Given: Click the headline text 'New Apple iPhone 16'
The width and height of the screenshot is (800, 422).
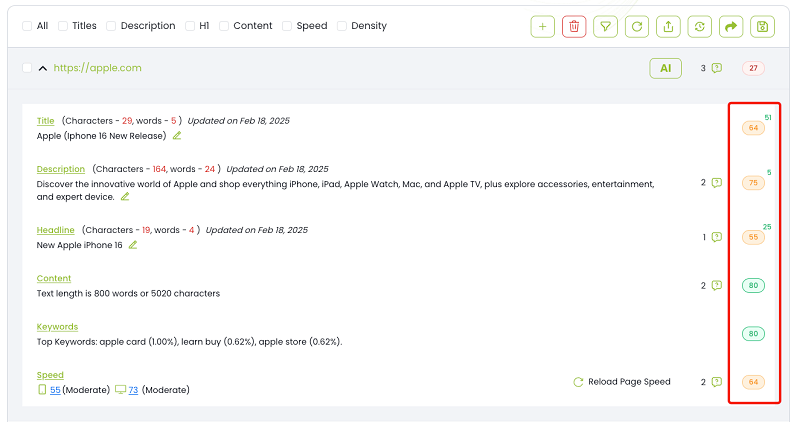Looking at the screenshot, I should [x=80, y=245].
